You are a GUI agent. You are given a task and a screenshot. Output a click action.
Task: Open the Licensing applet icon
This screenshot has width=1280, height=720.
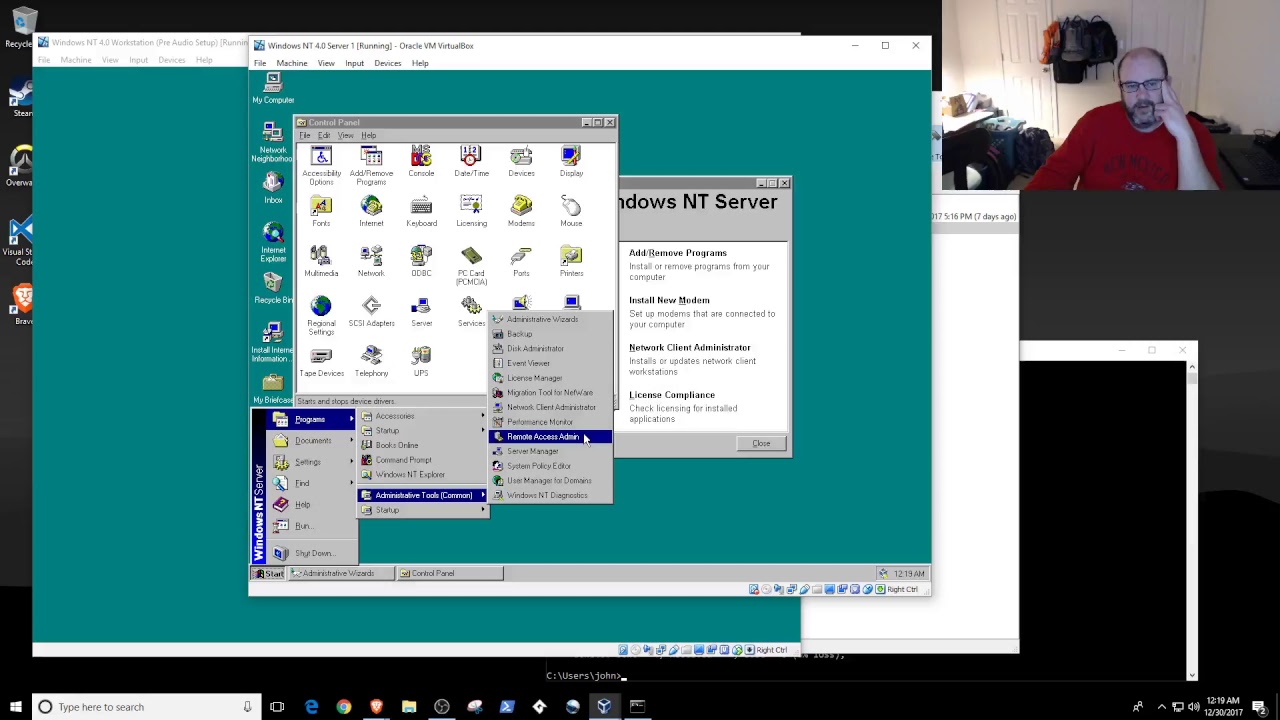[471, 211]
